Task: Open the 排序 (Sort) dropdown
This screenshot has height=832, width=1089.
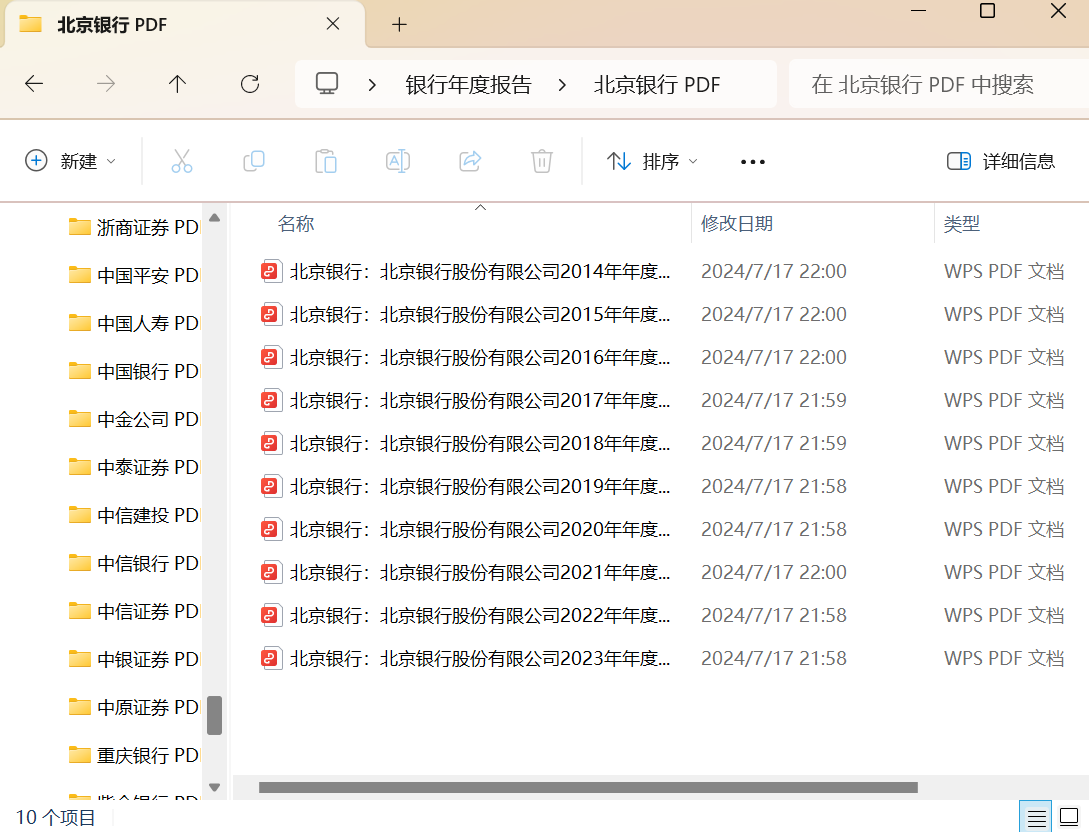Action: coord(652,161)
